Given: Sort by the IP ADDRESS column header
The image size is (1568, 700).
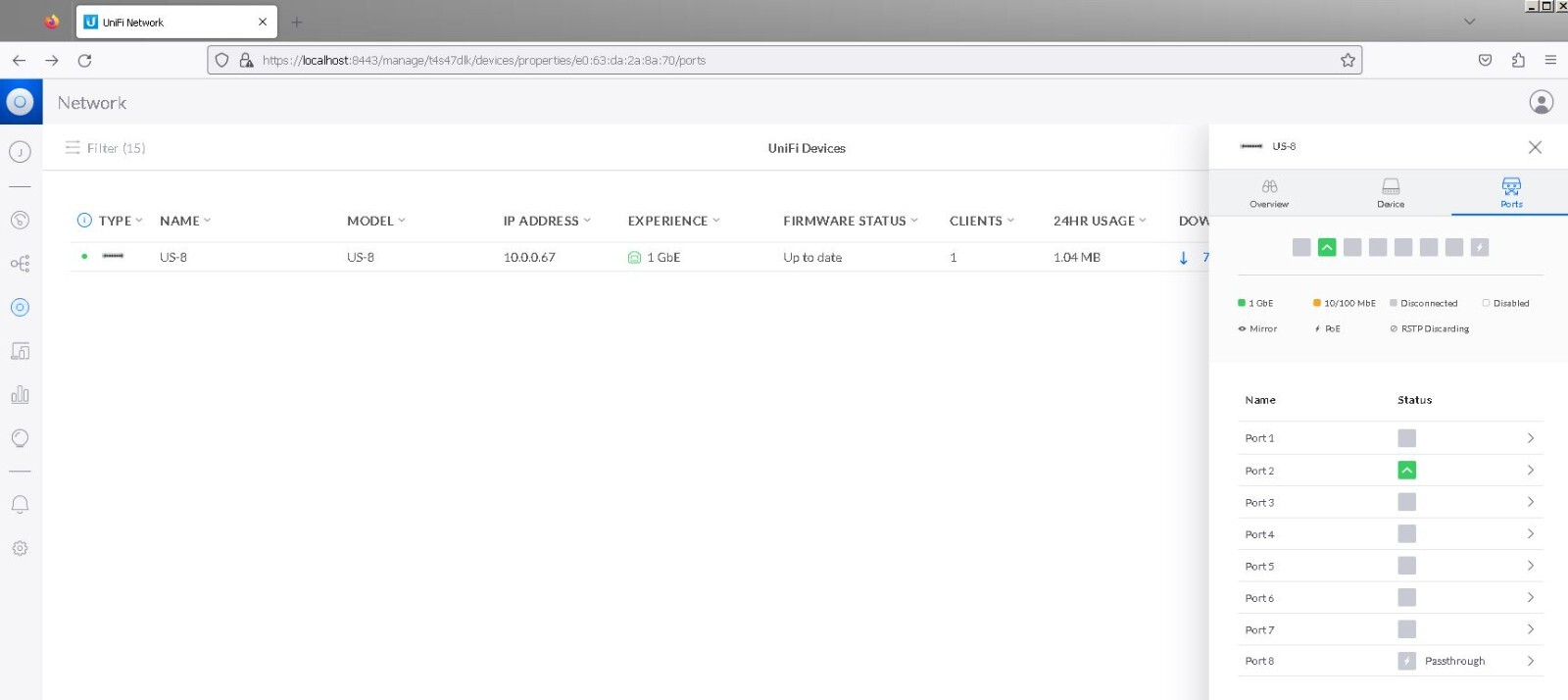Looking at the screenshot, I should (x=547, y=221).
